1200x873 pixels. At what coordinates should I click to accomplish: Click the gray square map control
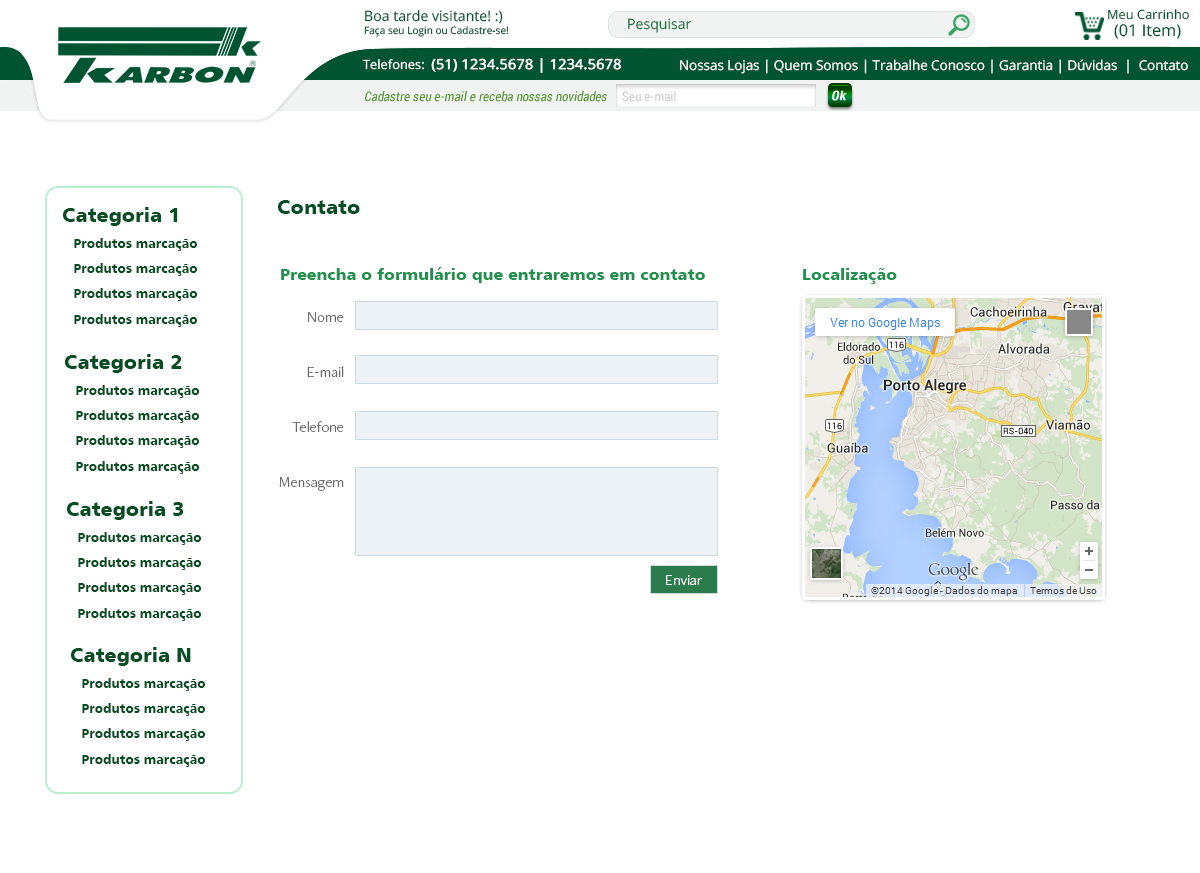pos(1078,322)
